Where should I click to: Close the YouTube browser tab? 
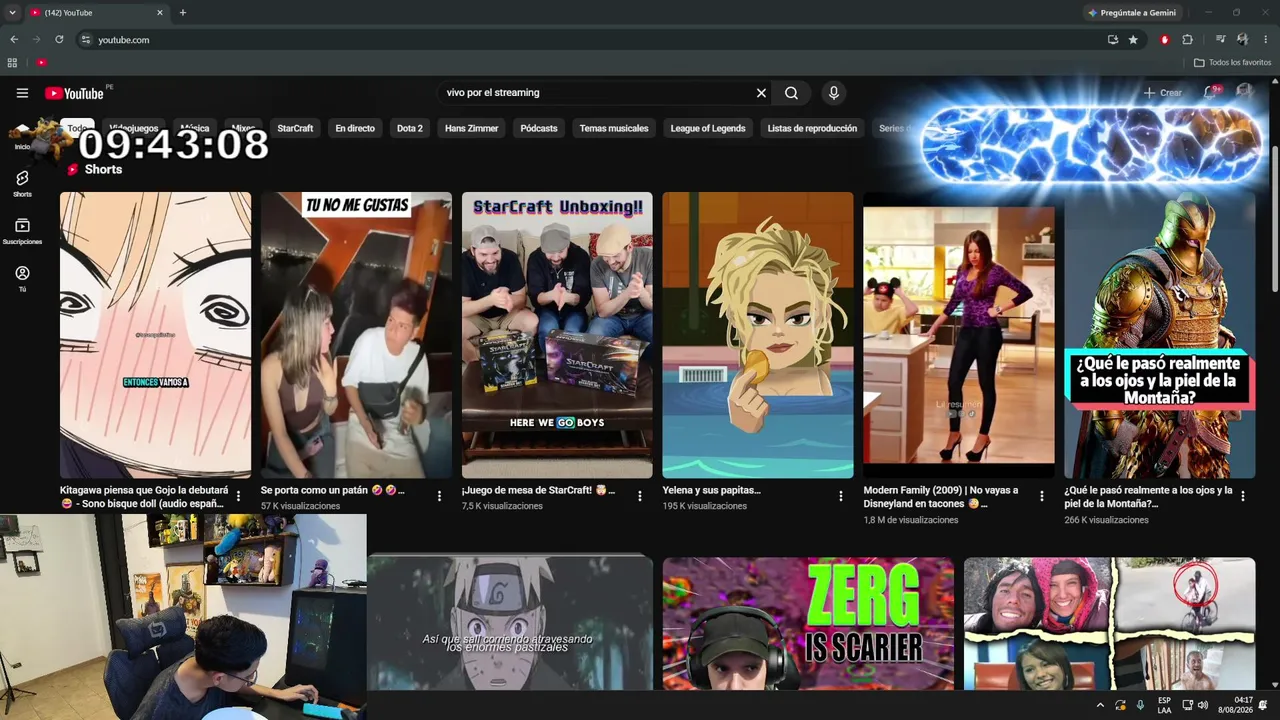tap(160, 13)
